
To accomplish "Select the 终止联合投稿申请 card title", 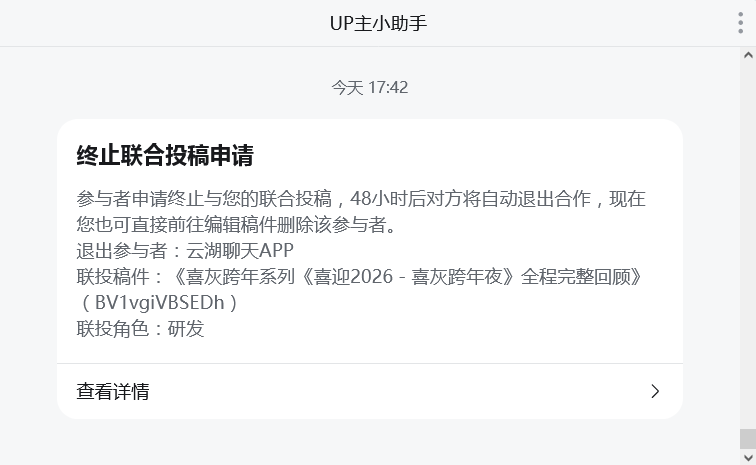I will (165, 155).
